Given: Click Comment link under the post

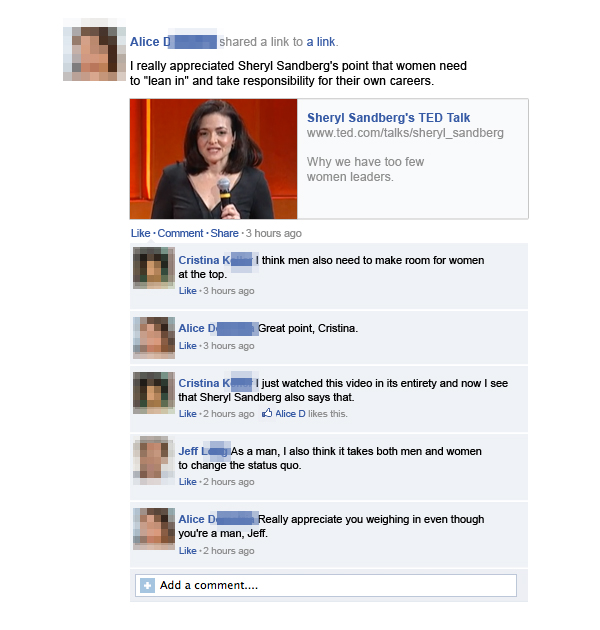Looking at the screenshot, I should pyautogui.click(x=180, y=233).
